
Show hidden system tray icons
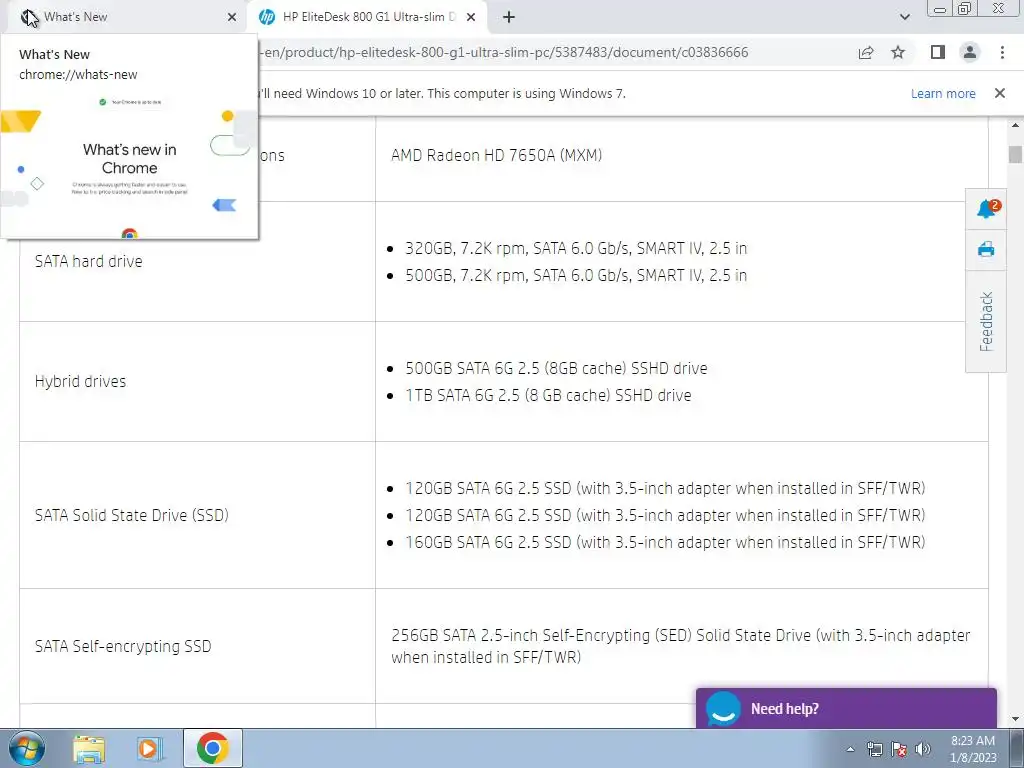(x=850, y=749)
